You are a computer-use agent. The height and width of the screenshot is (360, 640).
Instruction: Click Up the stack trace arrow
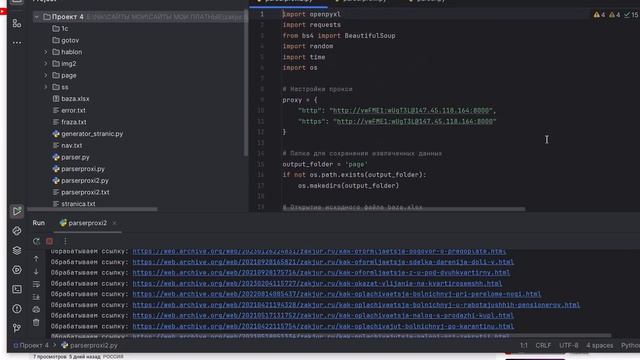pos(36,259)
